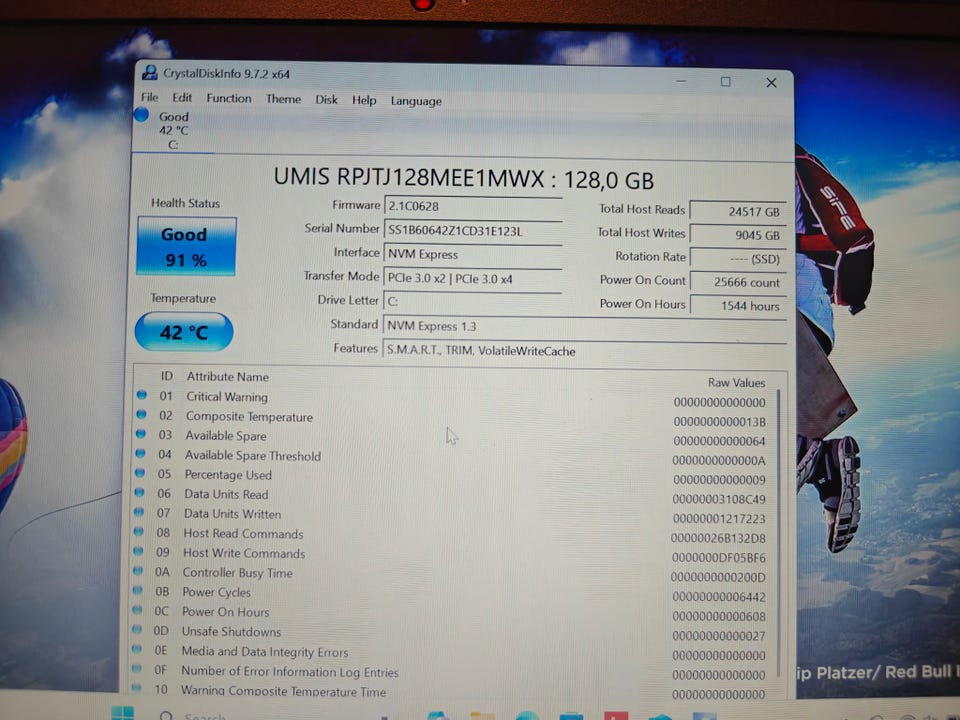Click raw value 0000003108C49

tap(719, 499)
